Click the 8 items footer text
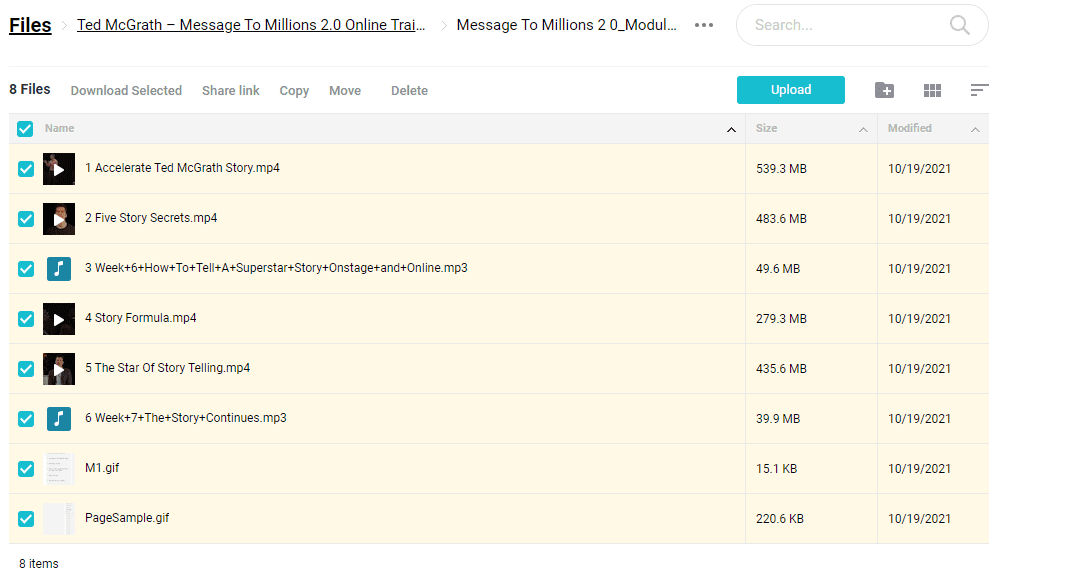Viewport: 1081px width, 580px height. pos(39,563)
